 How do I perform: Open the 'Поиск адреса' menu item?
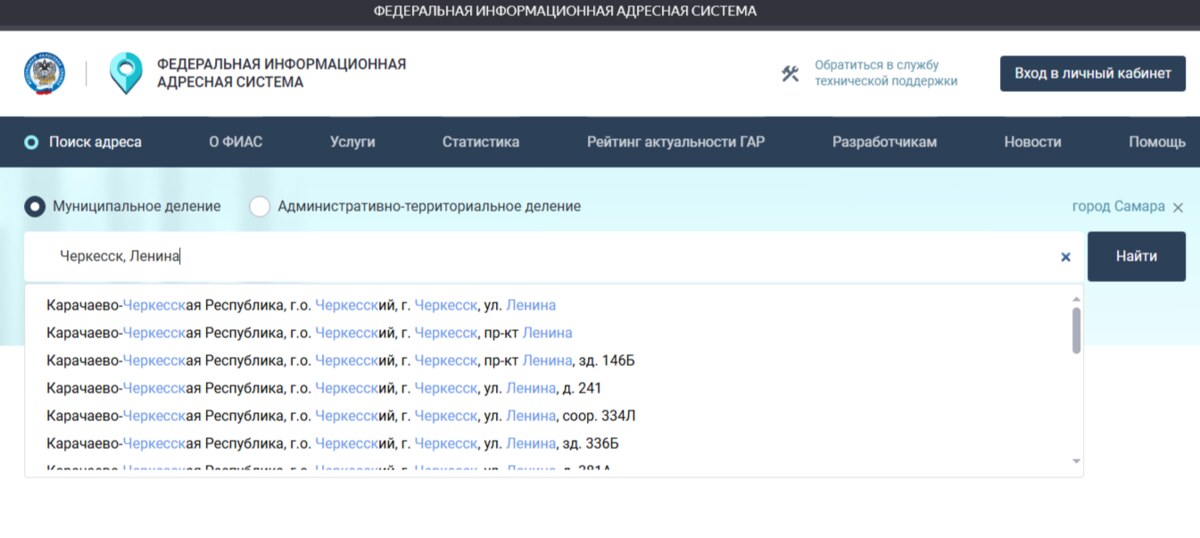click(95, 142)
